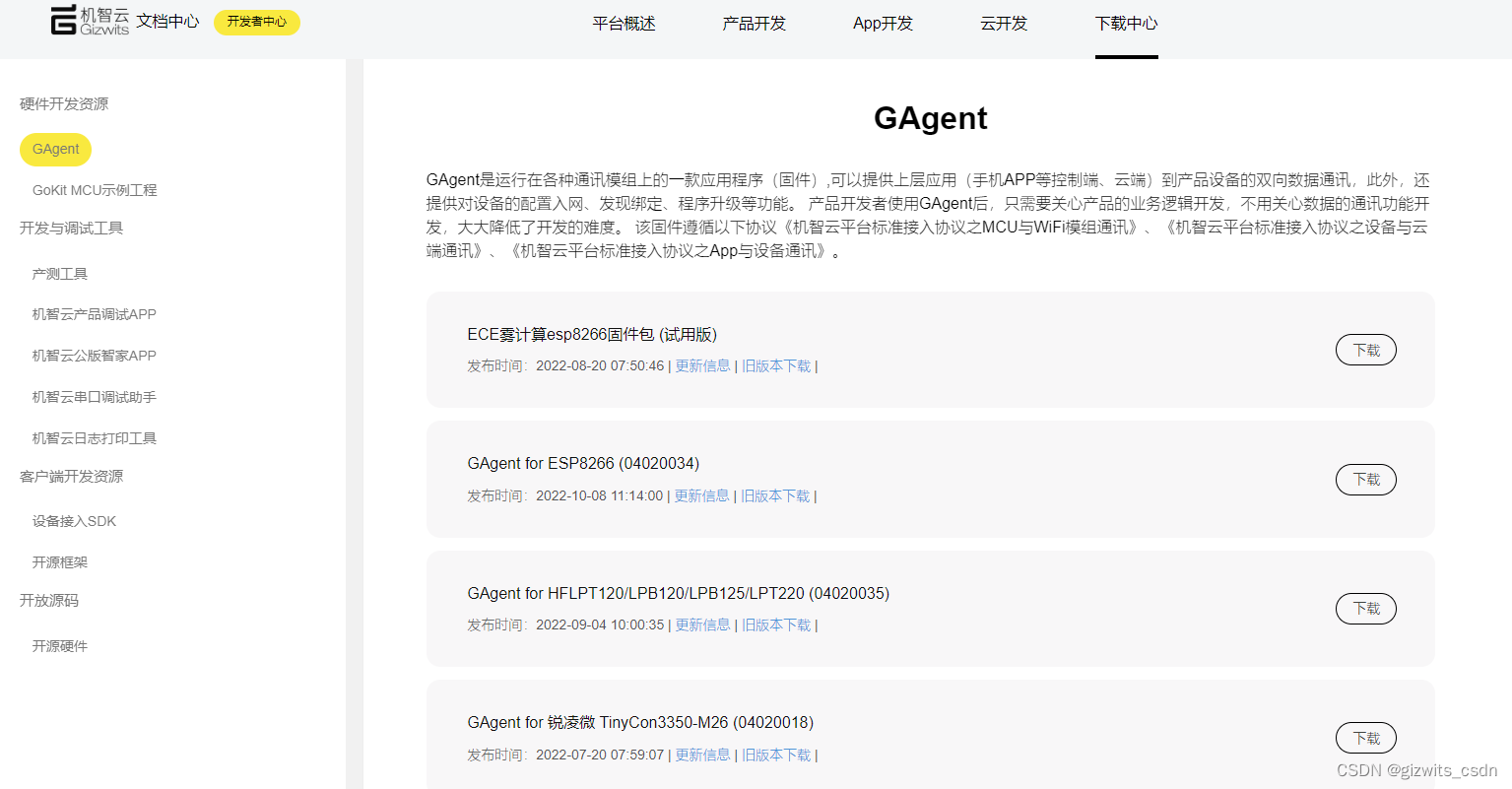This screenshot has width=1512, height=789.
Task: Download GAgent for ESP8266 (04020034)
Action: click(1365, 480)
